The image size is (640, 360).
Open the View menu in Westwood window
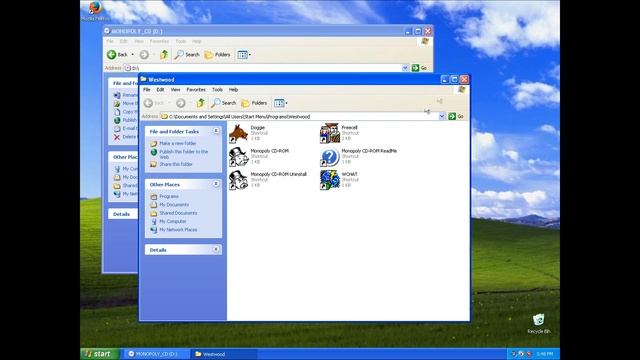(x=175, y=89)
